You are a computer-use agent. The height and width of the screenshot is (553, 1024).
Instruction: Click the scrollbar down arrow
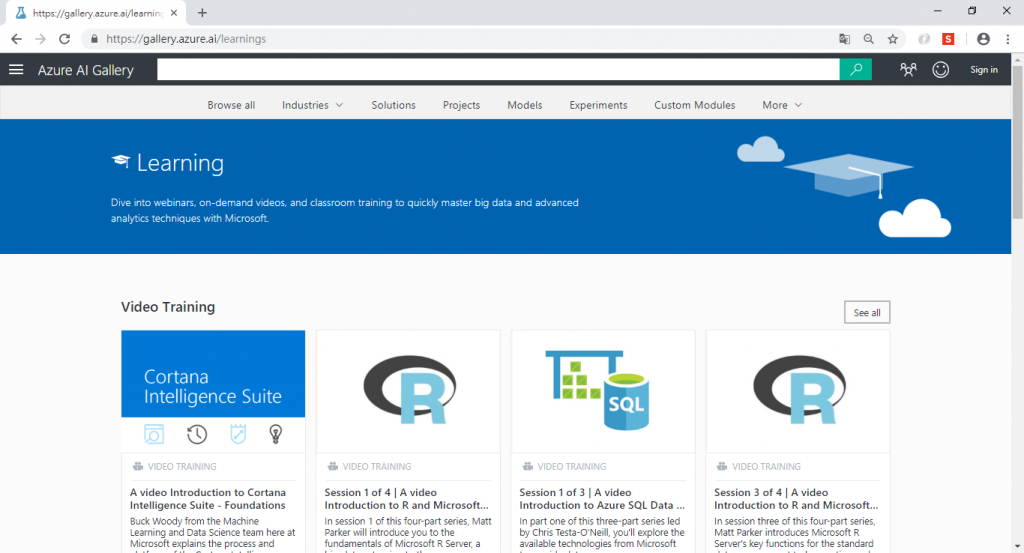(x=1017, y=546)
